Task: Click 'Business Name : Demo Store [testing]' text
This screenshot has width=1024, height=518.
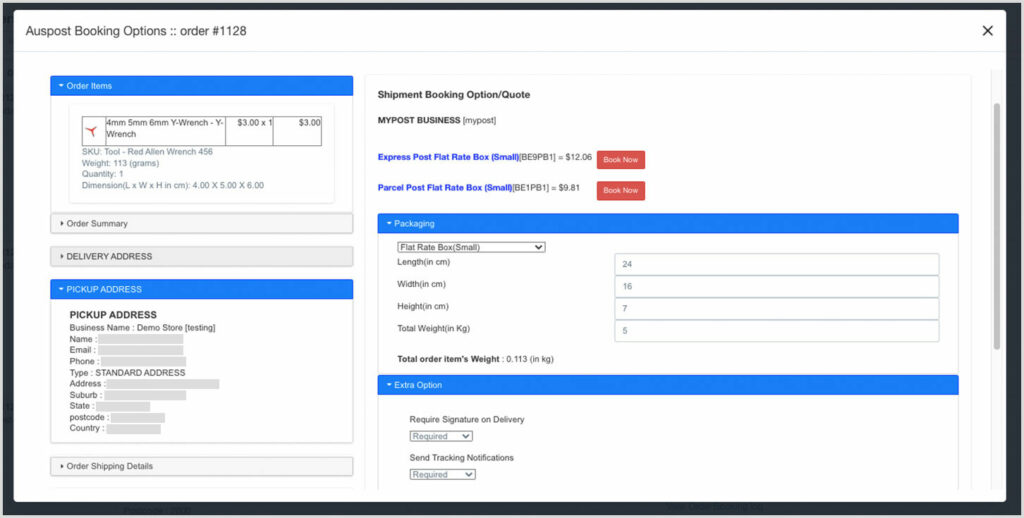Action: (142, 328)
